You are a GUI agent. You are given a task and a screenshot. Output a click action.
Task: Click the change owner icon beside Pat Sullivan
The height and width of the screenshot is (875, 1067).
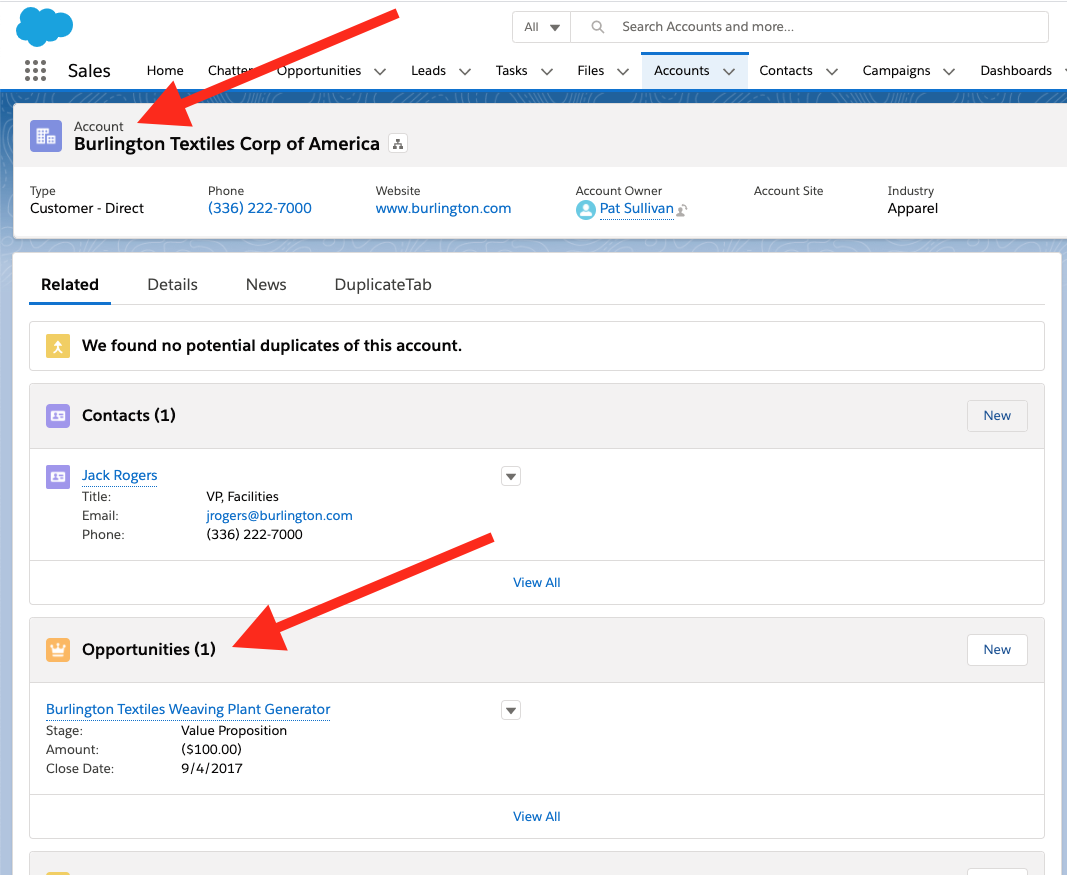tap(681, 210)
